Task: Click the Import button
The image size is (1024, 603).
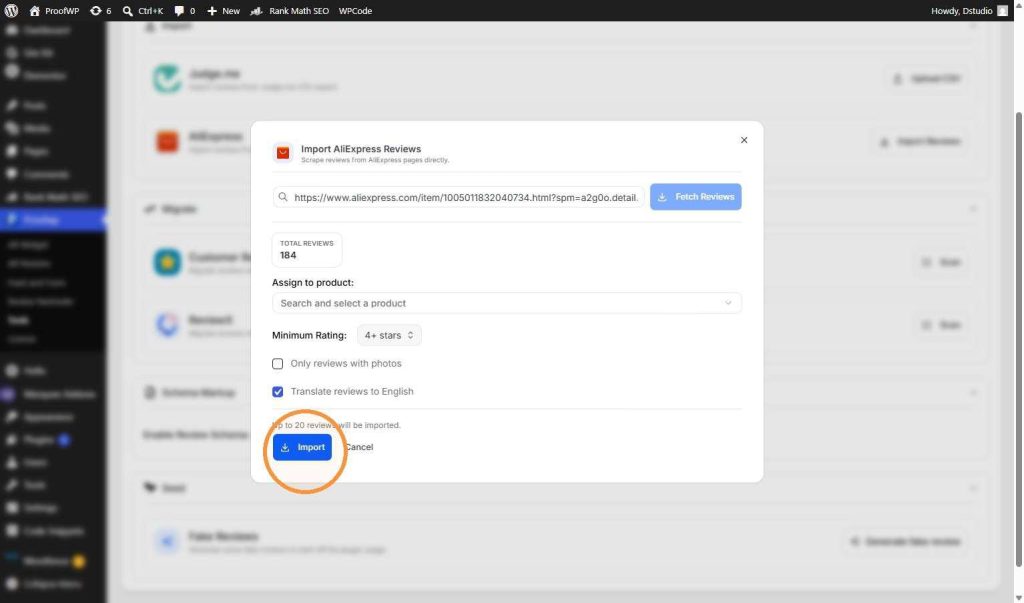Action: [x=302, y=447]
